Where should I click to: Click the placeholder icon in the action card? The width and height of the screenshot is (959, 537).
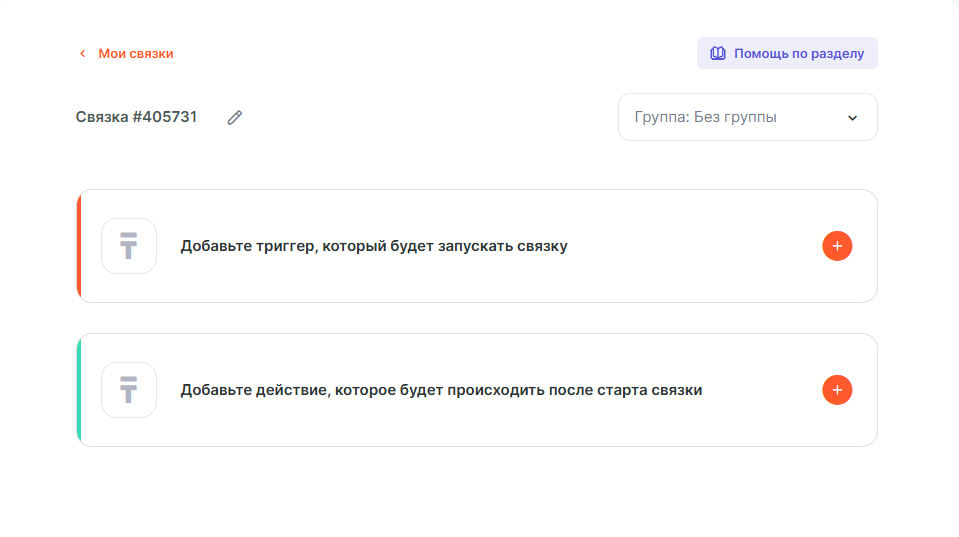[x=129, y=390]
